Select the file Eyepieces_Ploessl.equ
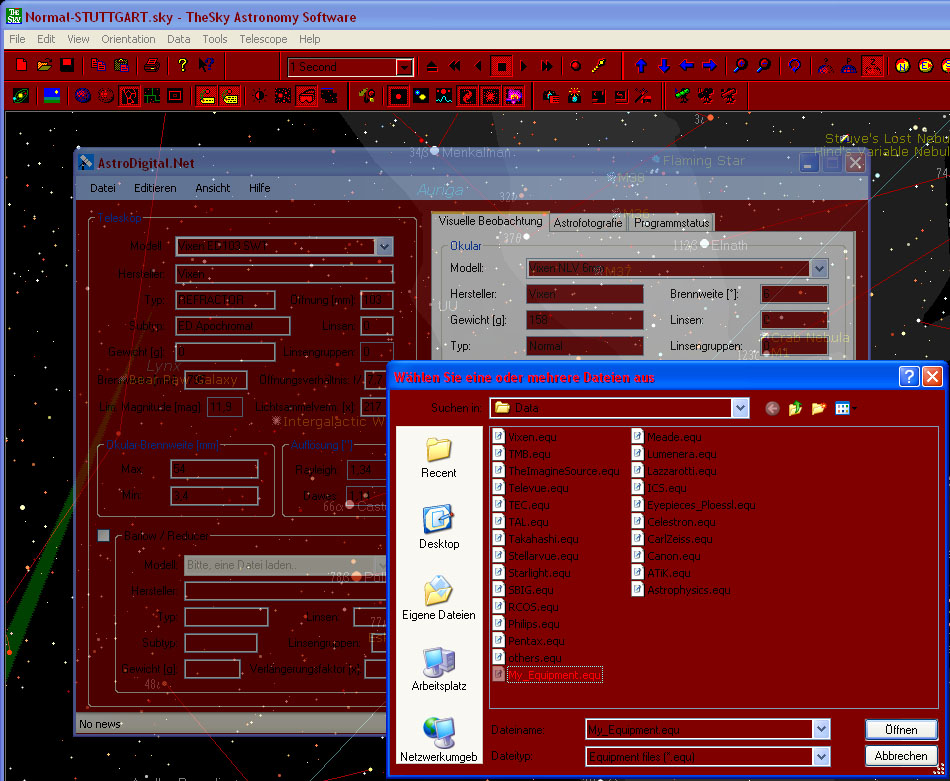The image size is (950, 781). 694,505
